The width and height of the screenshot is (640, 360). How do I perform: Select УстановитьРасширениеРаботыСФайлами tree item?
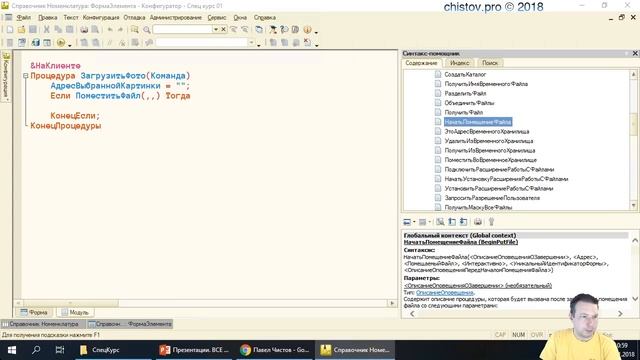pos(498,189)
